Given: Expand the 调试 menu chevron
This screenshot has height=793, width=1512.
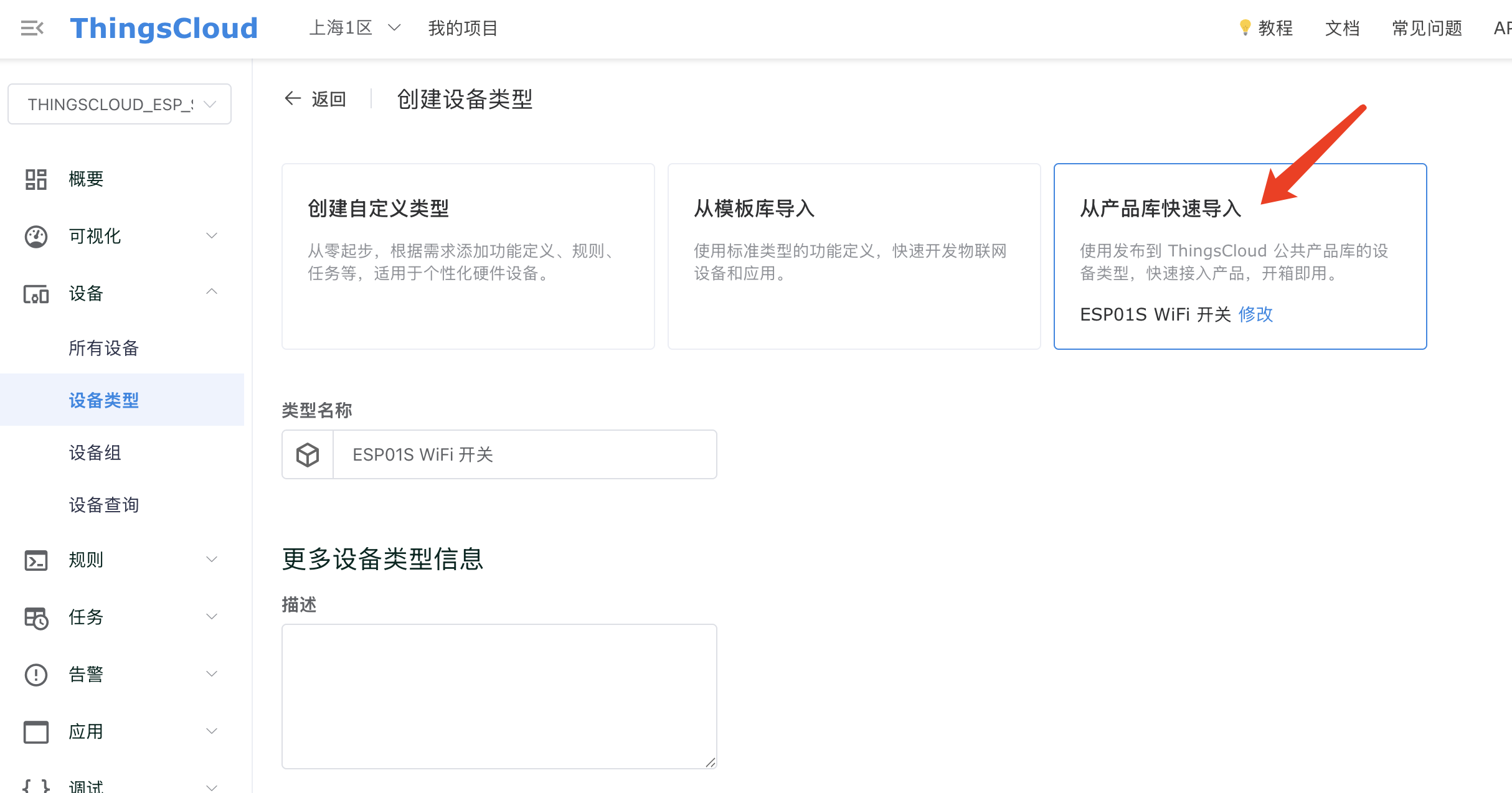Looking at the screenshot, I should (212, 787).
